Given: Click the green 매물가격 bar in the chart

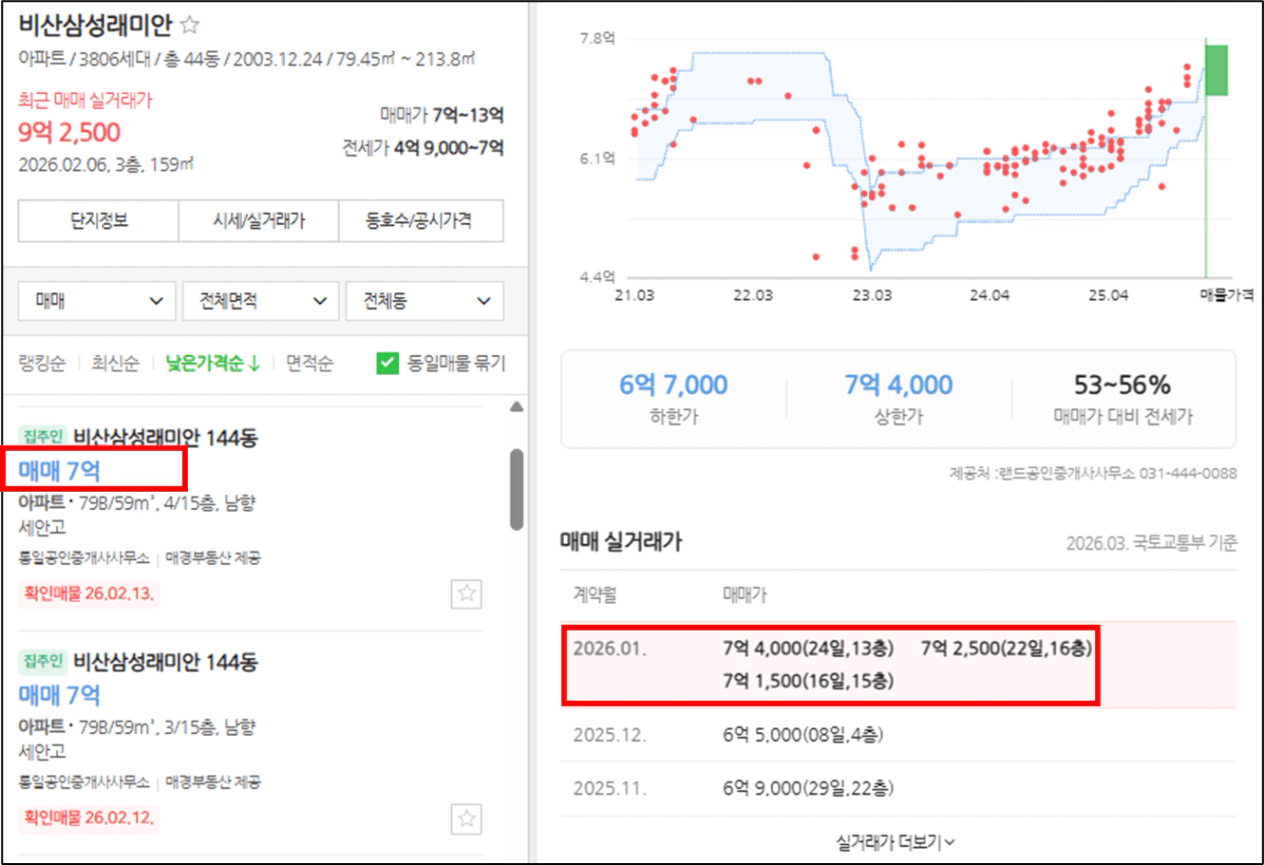Looking at the screenshot, I should (x=1216, y=70).
